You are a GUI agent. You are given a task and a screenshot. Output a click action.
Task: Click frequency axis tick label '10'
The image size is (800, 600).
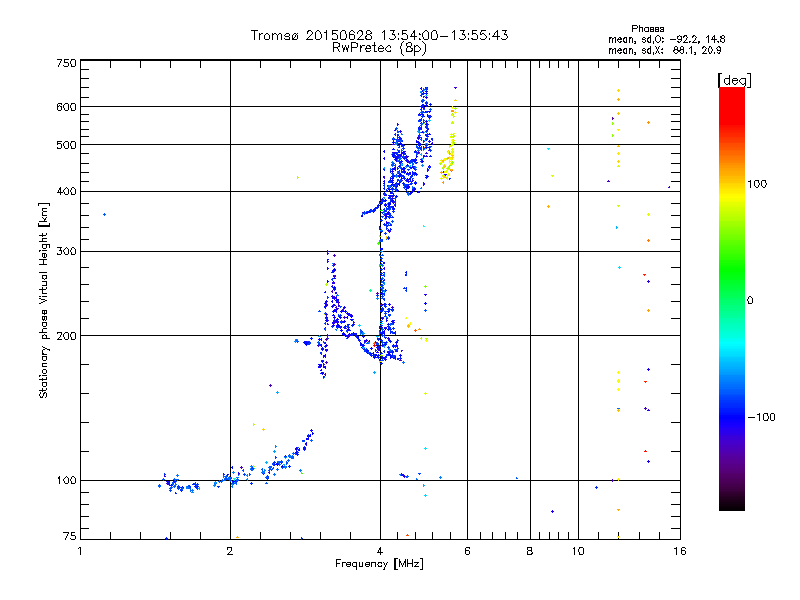[578, 551]
